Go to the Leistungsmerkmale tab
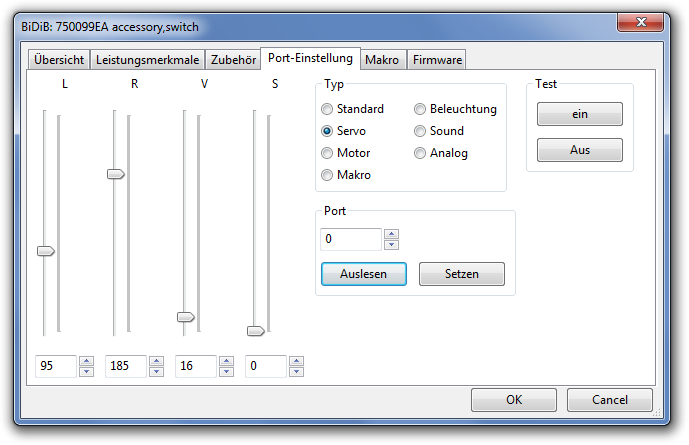This screenshot has height=445, width=689. click(148, 60)
